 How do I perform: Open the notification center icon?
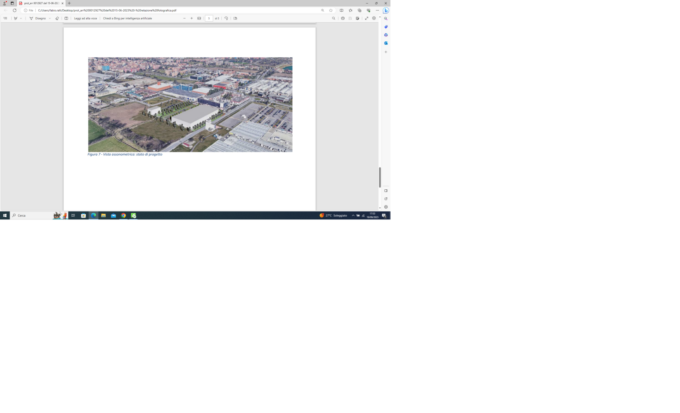[x=384, y=215]
